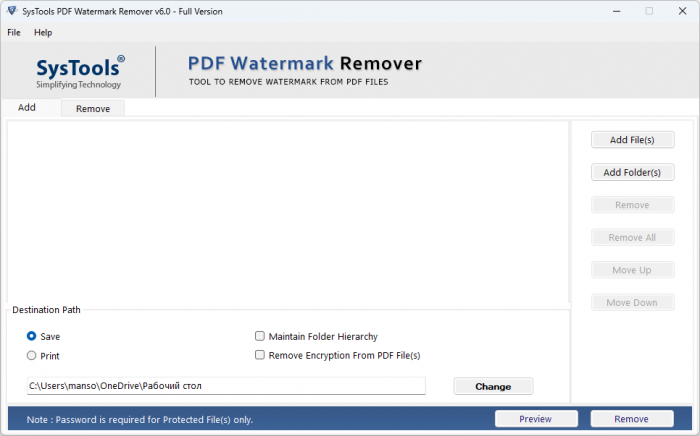The width and height of the screenshot is (700, 436).
Task: Switch to the Add tab
Action: [27, 108]
